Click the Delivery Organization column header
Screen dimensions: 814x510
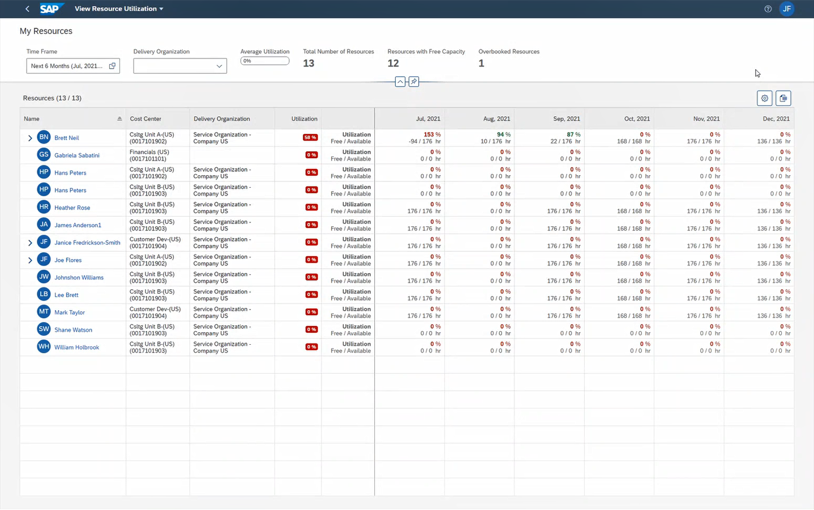click(x=232, y=119)
